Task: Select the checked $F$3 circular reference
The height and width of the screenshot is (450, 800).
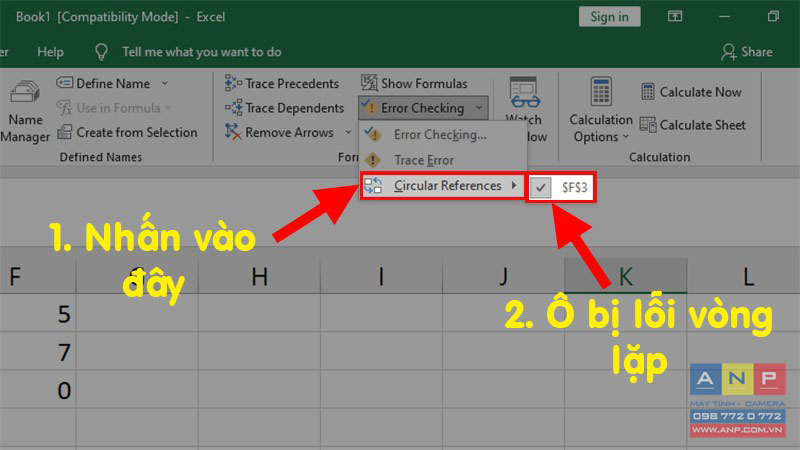Action: coord(560,187)
